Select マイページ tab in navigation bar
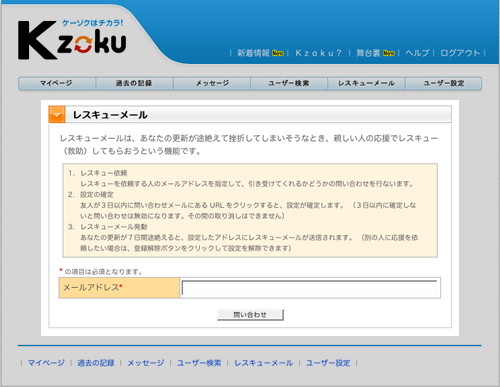This screenshot has width=500, height=387. [x=57, y=83]
